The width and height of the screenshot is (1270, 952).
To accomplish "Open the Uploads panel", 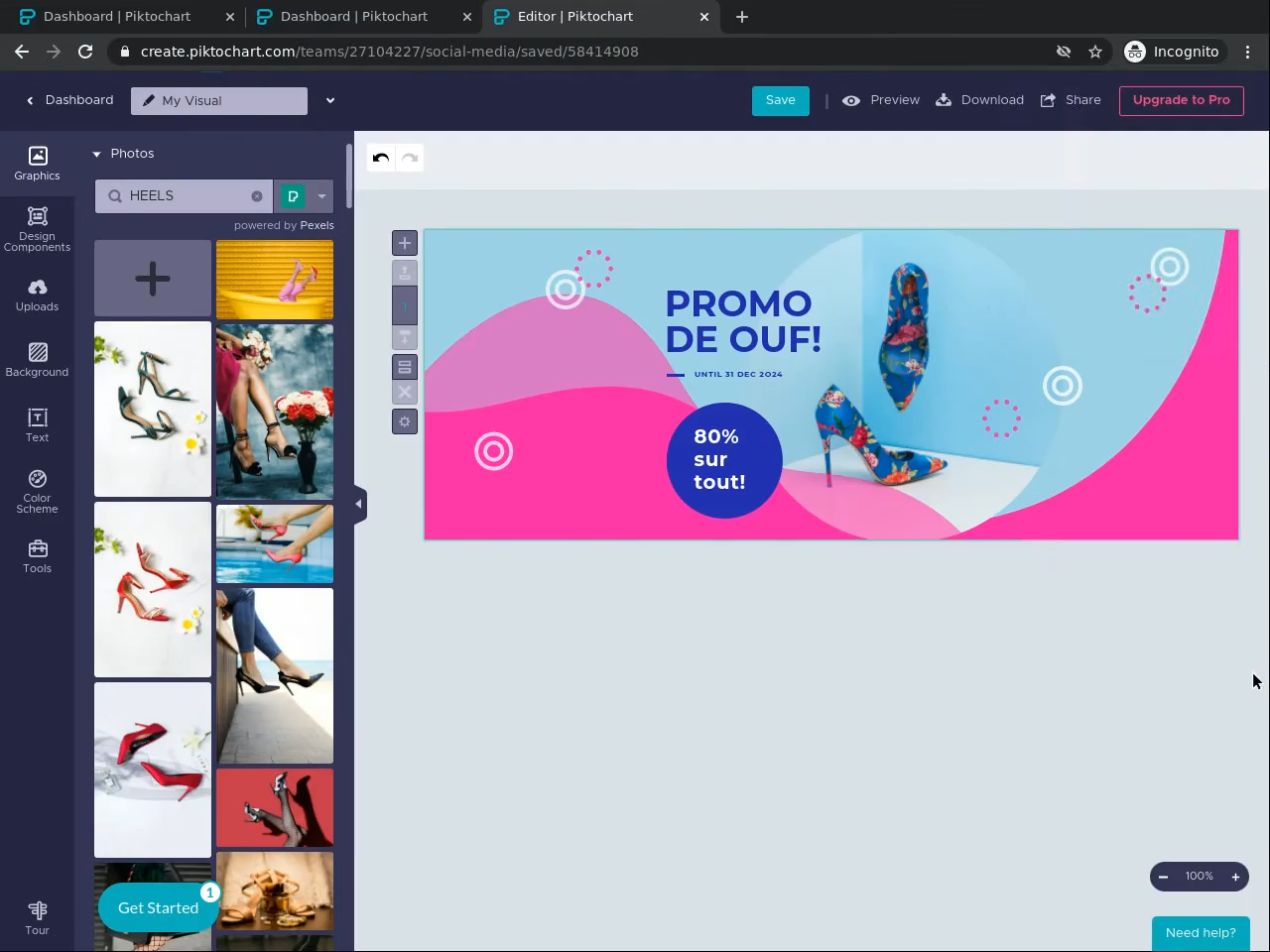I will pyautogui.click(x=37, y=296).
